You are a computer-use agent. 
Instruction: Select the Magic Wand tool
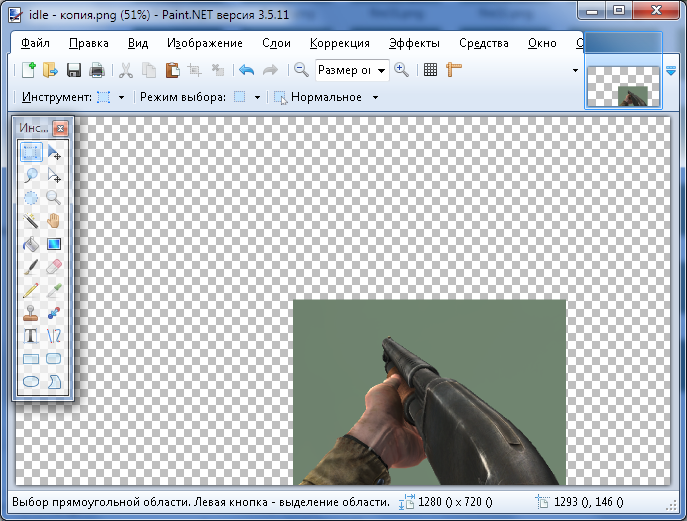click(x=32, y=220)
